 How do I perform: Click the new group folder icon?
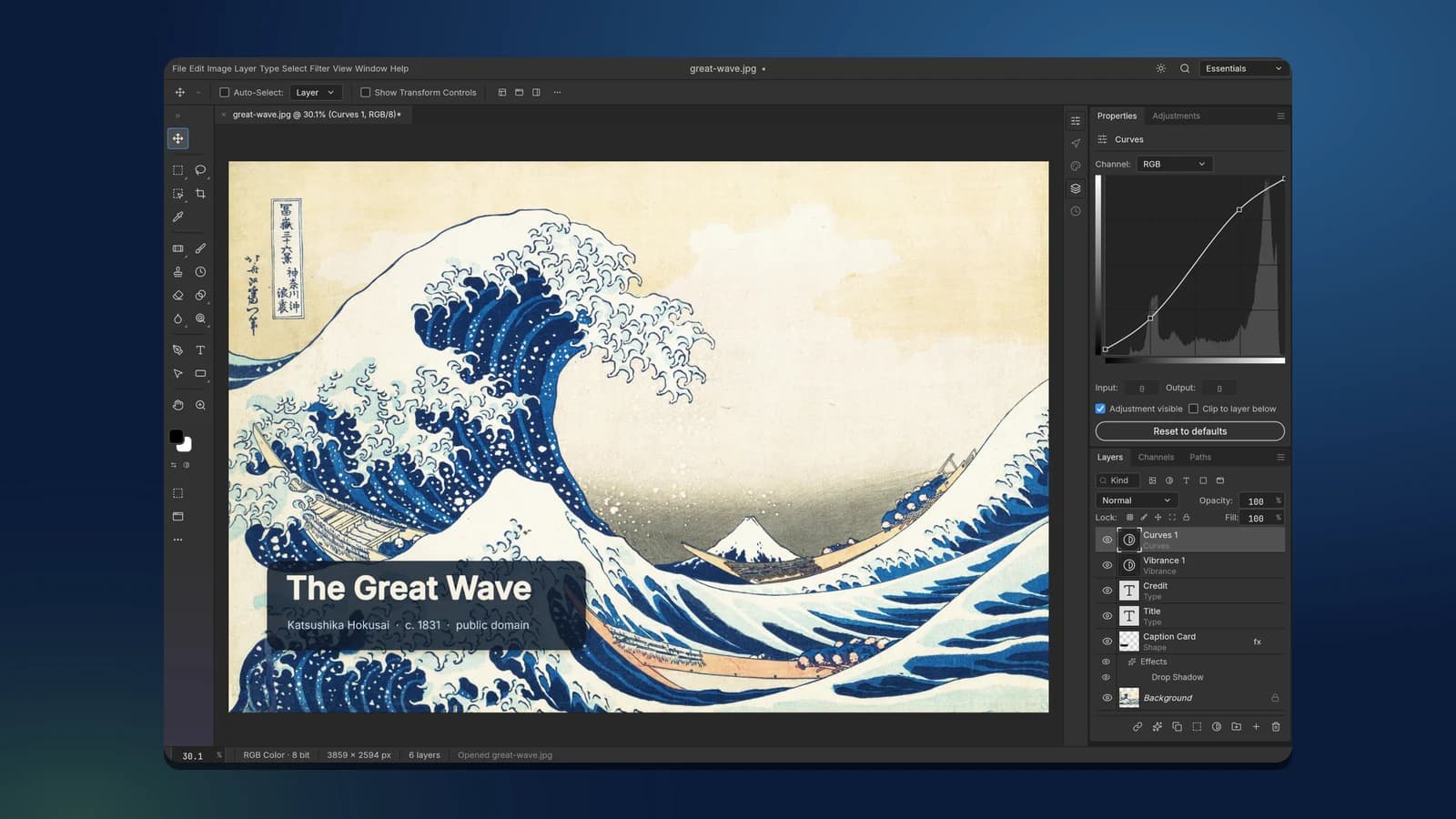(1236, 726)
